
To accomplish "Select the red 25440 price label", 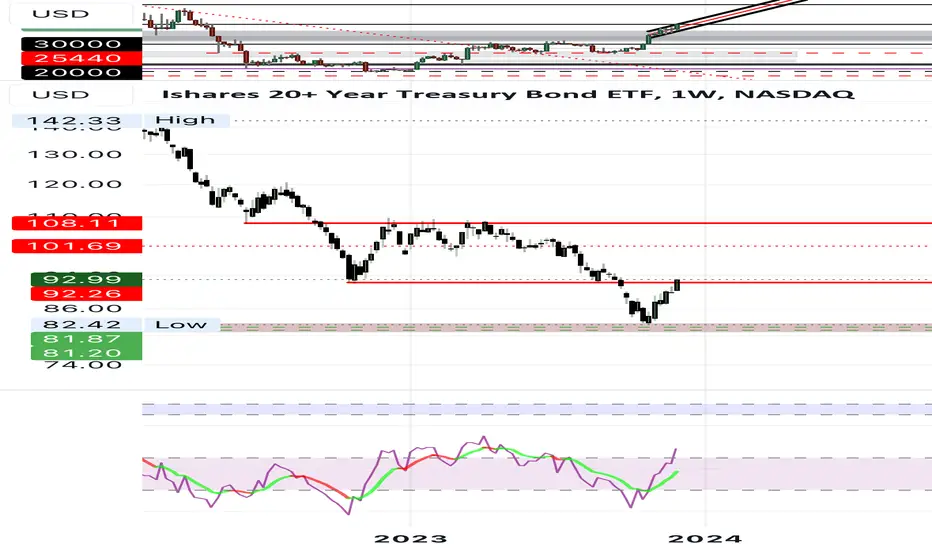I will [81, 58].
